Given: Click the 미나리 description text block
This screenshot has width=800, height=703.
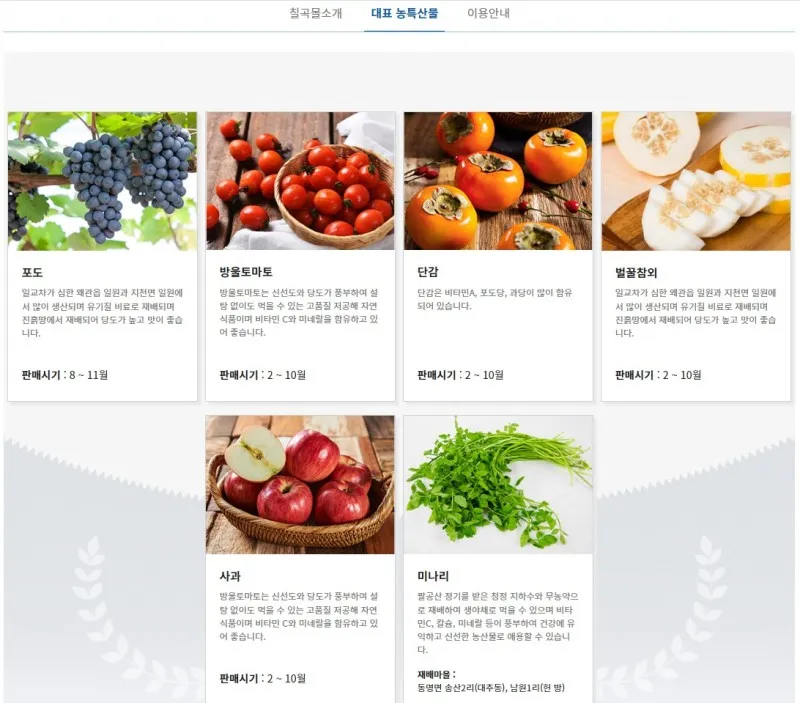Looking at the screenshot, I should pos(497,623).
